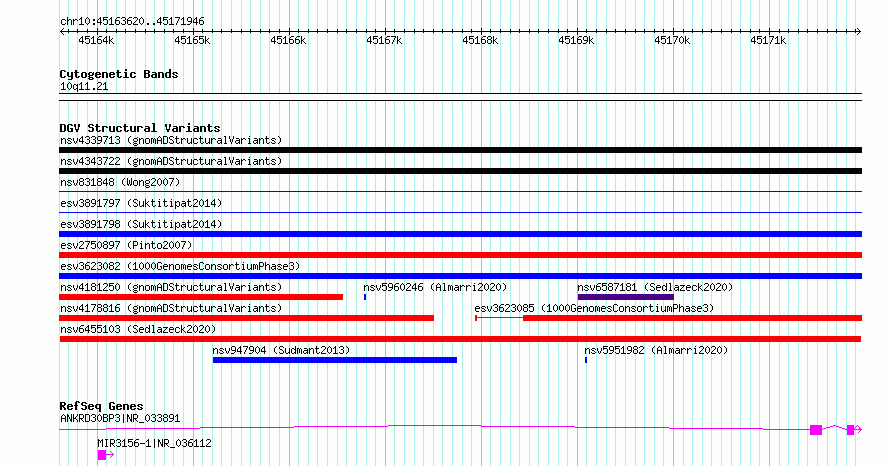Click the 10q11.21 band label
The height and width of the screenshot is (466, 890).
pos(84,87)
